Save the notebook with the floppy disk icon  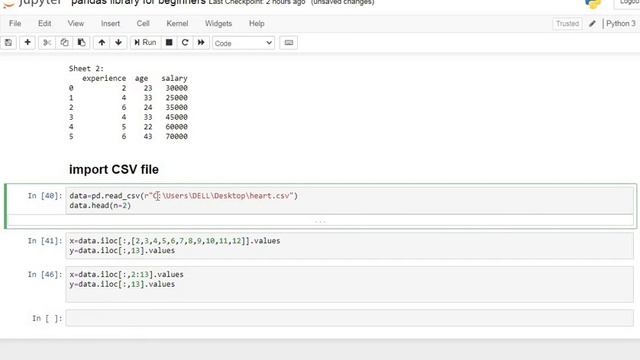click(x=9, y=42)
